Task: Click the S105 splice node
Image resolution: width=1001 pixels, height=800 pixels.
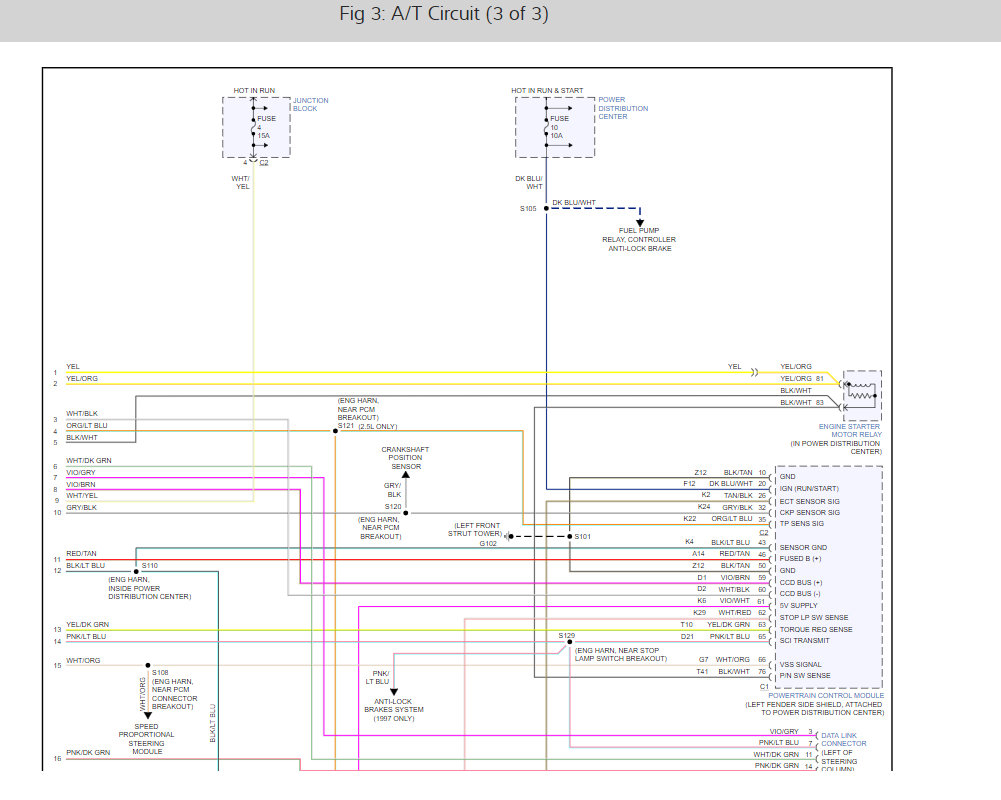Action: click(x=546, y=208)
